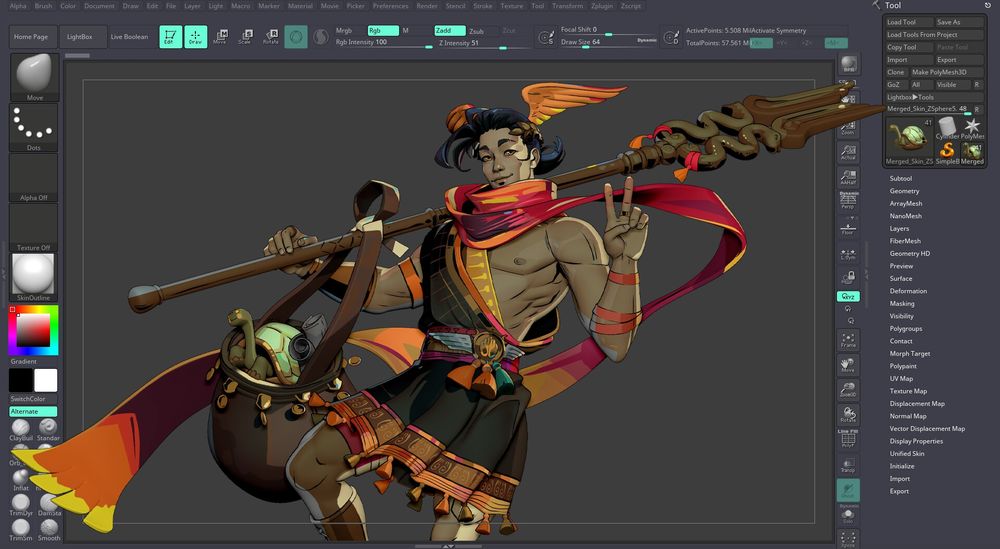Expand the Subtool palette section

(x=901, y=179)
